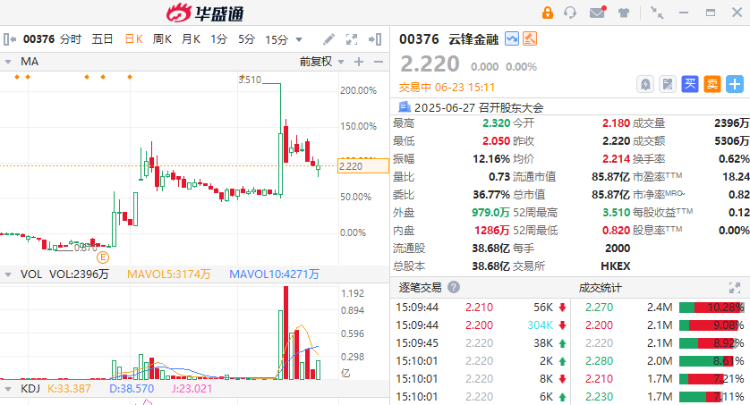This screenshot has width=750, height=405.
Task: Click the 52周最低 value 0.820
Action: (616, 230)
